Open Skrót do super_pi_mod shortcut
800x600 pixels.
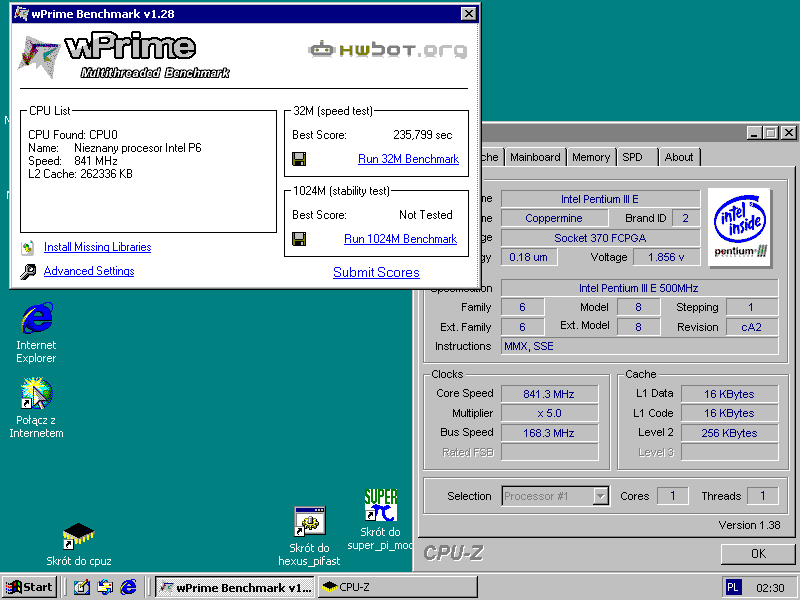click(x=380, y=520)
